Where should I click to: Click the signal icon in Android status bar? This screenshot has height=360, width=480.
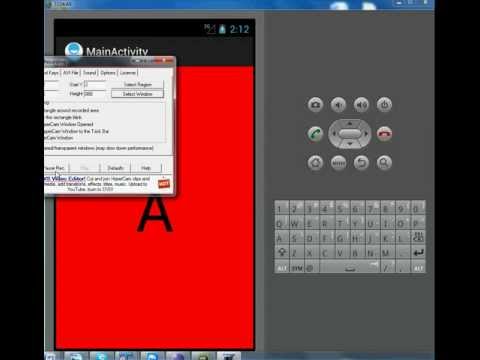click(x=210, y=29)
